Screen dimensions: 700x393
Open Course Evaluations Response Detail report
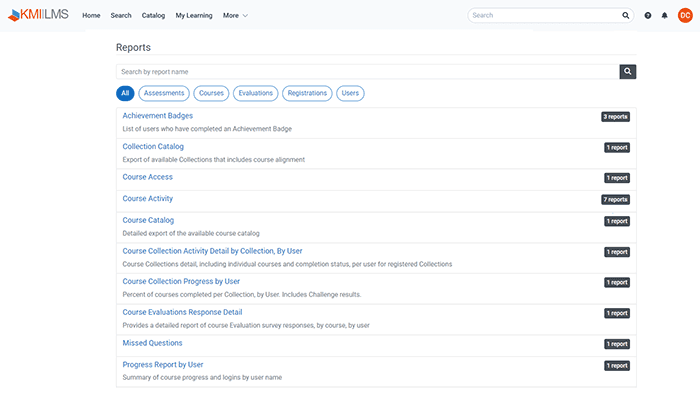click(x=182, y=312)
